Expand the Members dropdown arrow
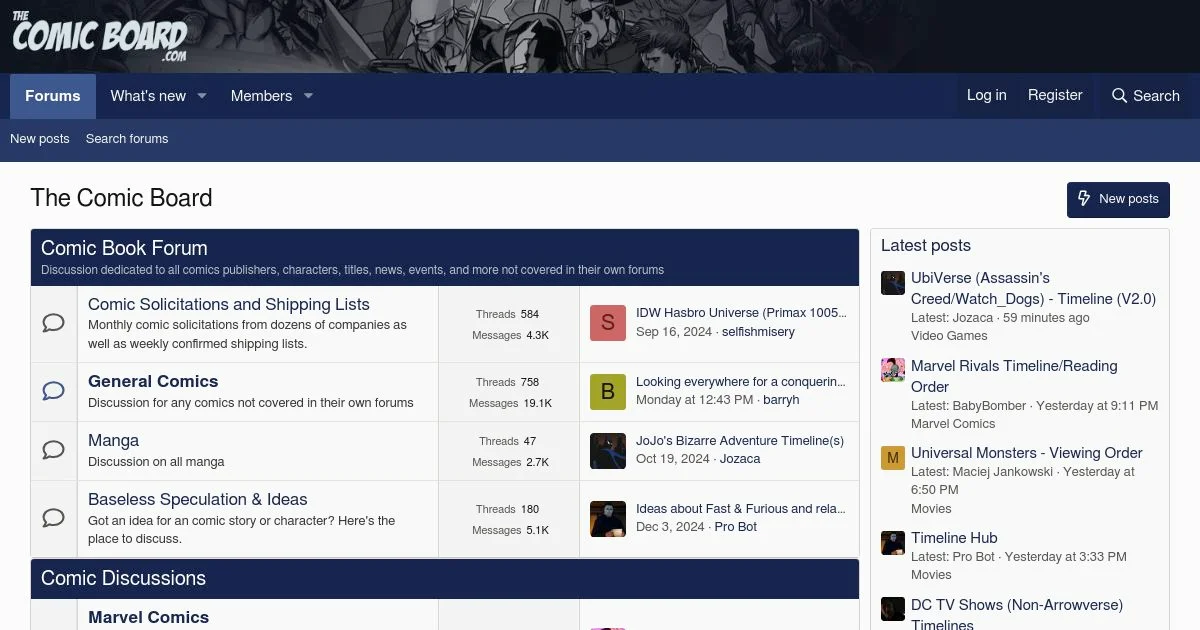1200x630 pixels. tap(308, 96)
